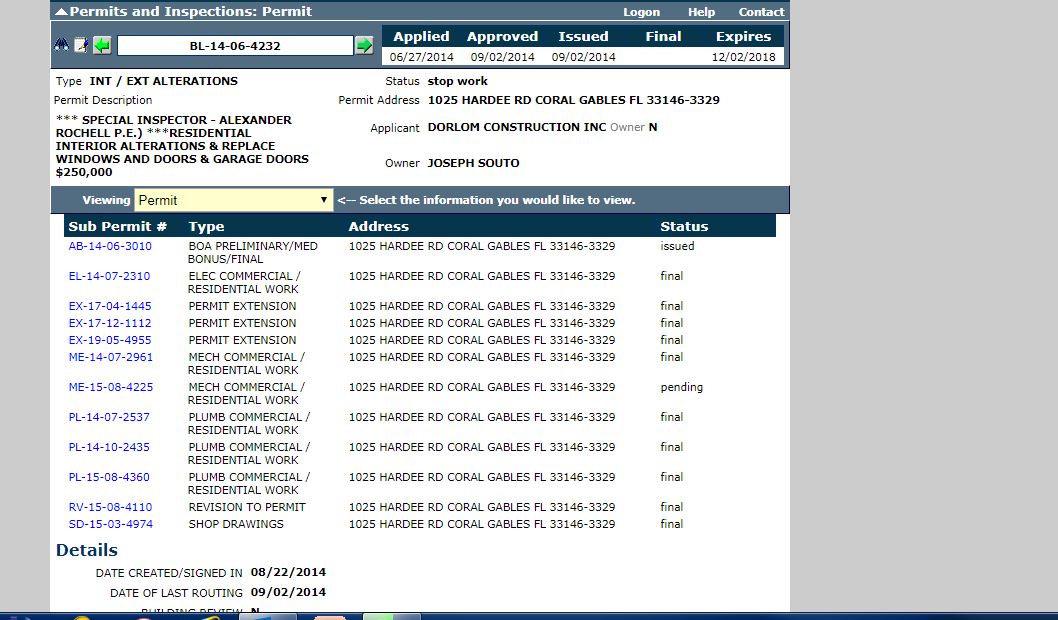Open permit extension EX-17-04-1445
The width and height of the screenshot is (1058, 620).
click(110, 306)
